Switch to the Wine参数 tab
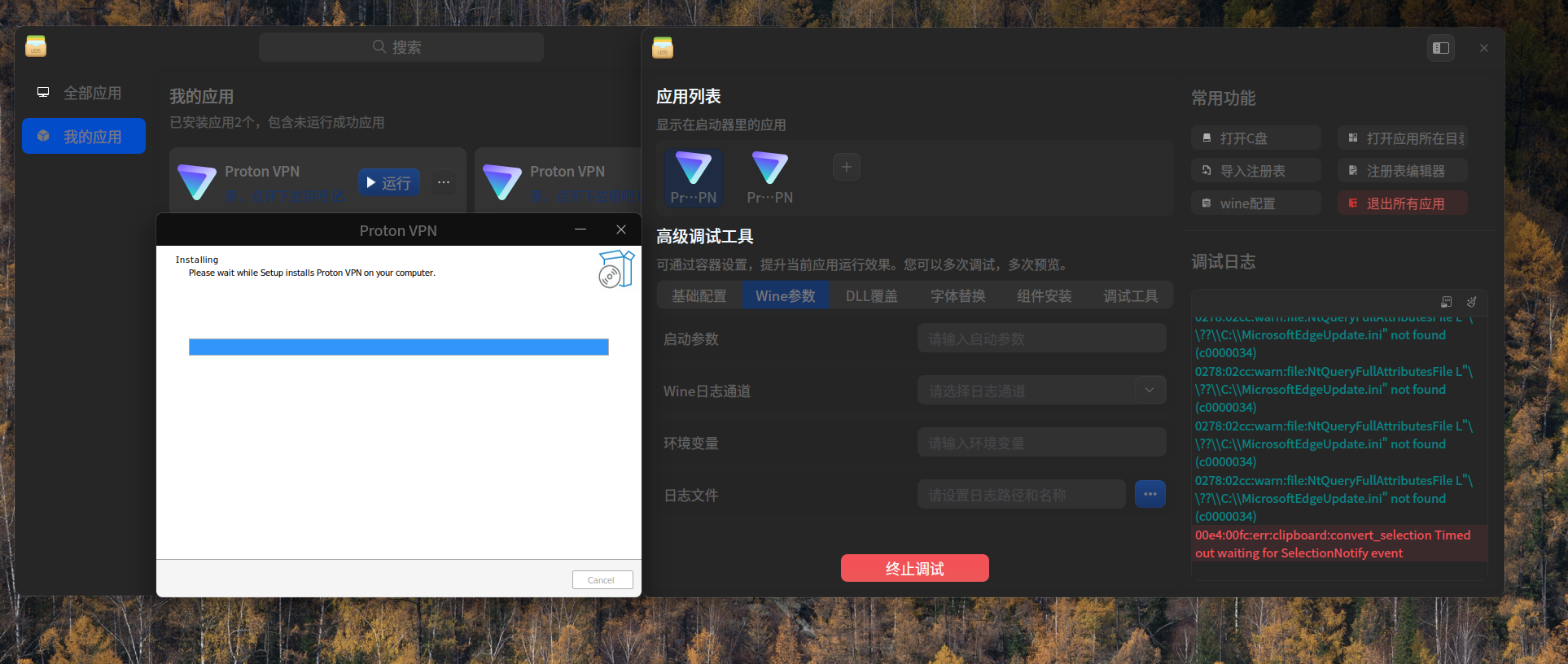 pyautogui.click(x=786, y=295)
